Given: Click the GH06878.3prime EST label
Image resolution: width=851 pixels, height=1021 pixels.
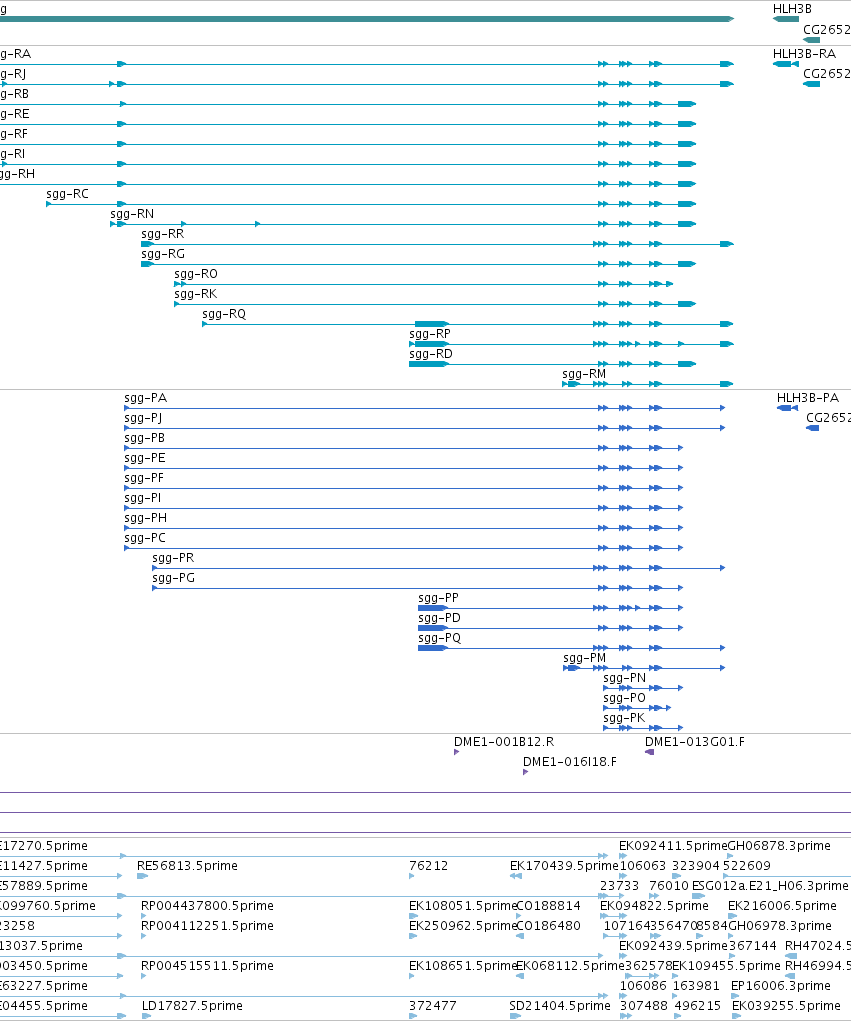Looking at the screenshot, I should 779,846.
